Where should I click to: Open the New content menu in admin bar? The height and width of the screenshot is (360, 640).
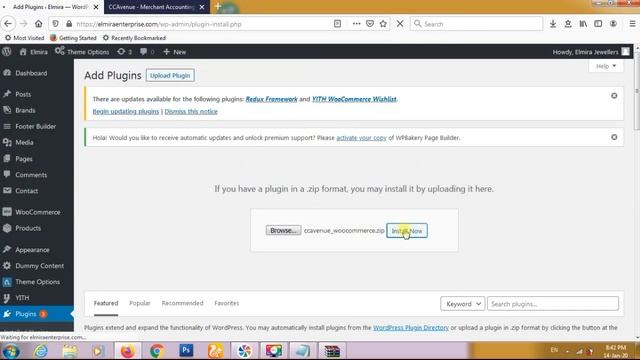pos(175,52)
